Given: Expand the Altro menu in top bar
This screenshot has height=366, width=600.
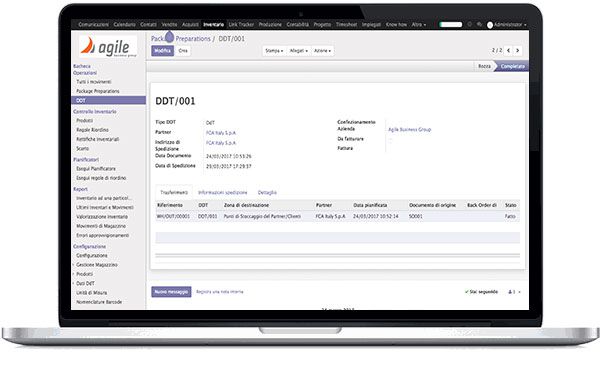Looking at the screenshot, I should (x=419, y=25).
